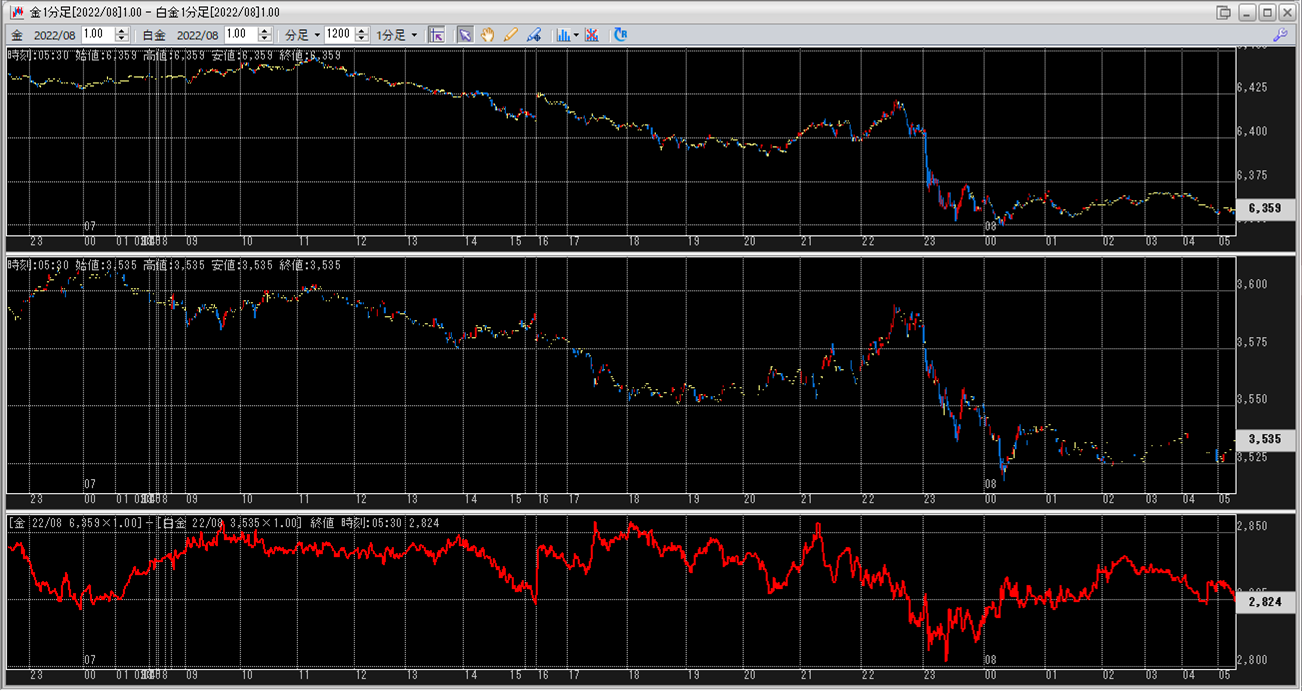
Task: Select the pencil drawing tool
Action: pos(511,34)
